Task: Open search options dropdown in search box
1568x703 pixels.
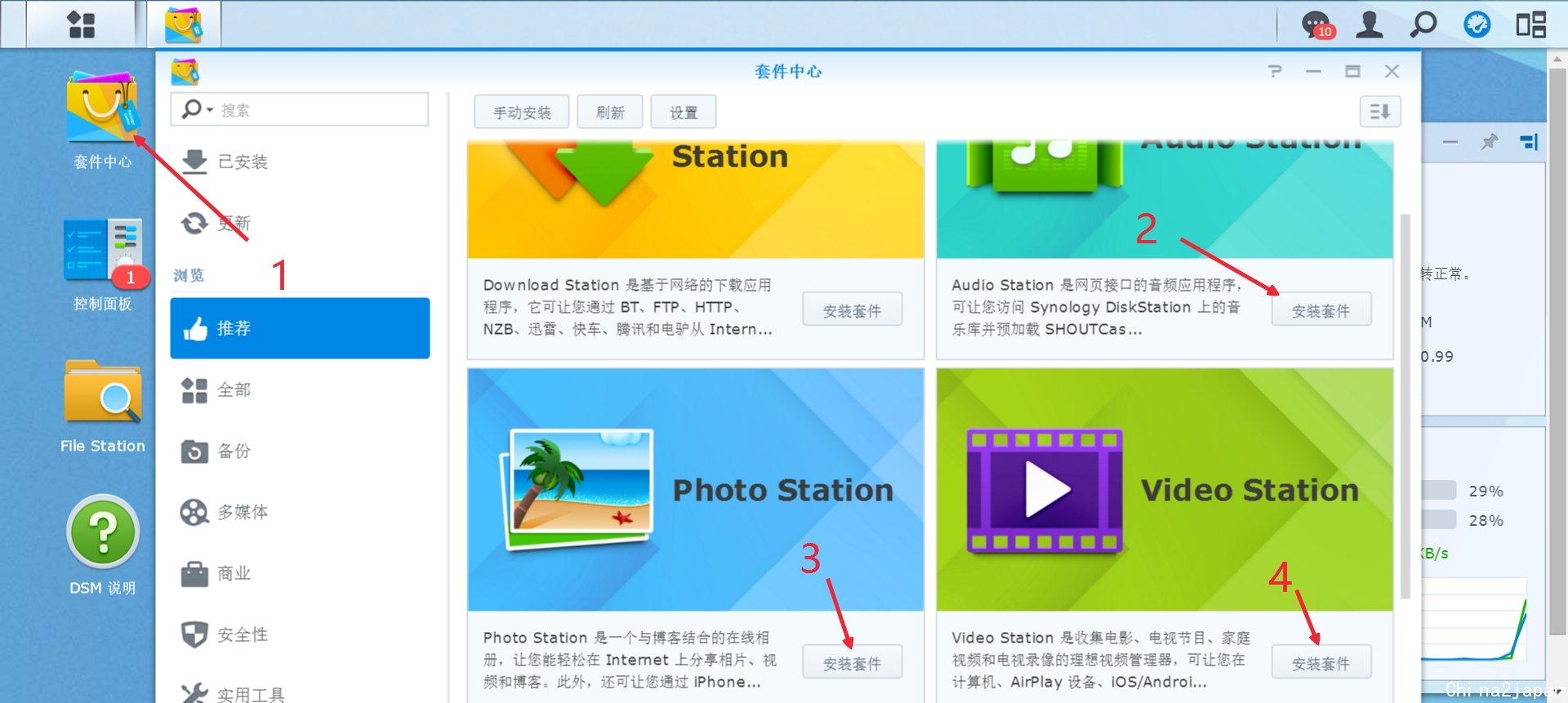Action: point(198,109)
